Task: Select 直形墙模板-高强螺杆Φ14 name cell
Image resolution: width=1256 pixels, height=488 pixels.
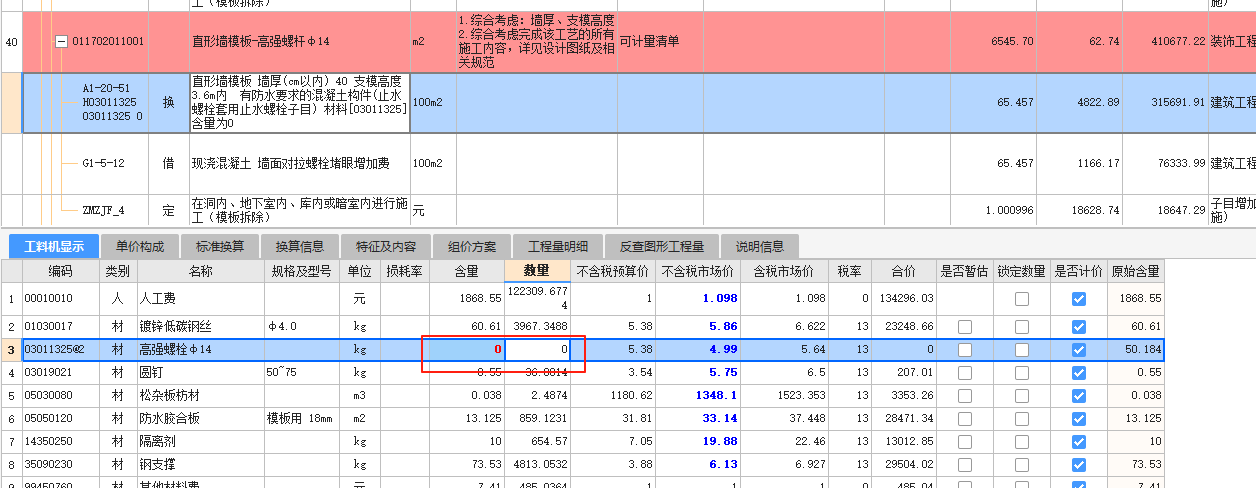Action: 299,42
